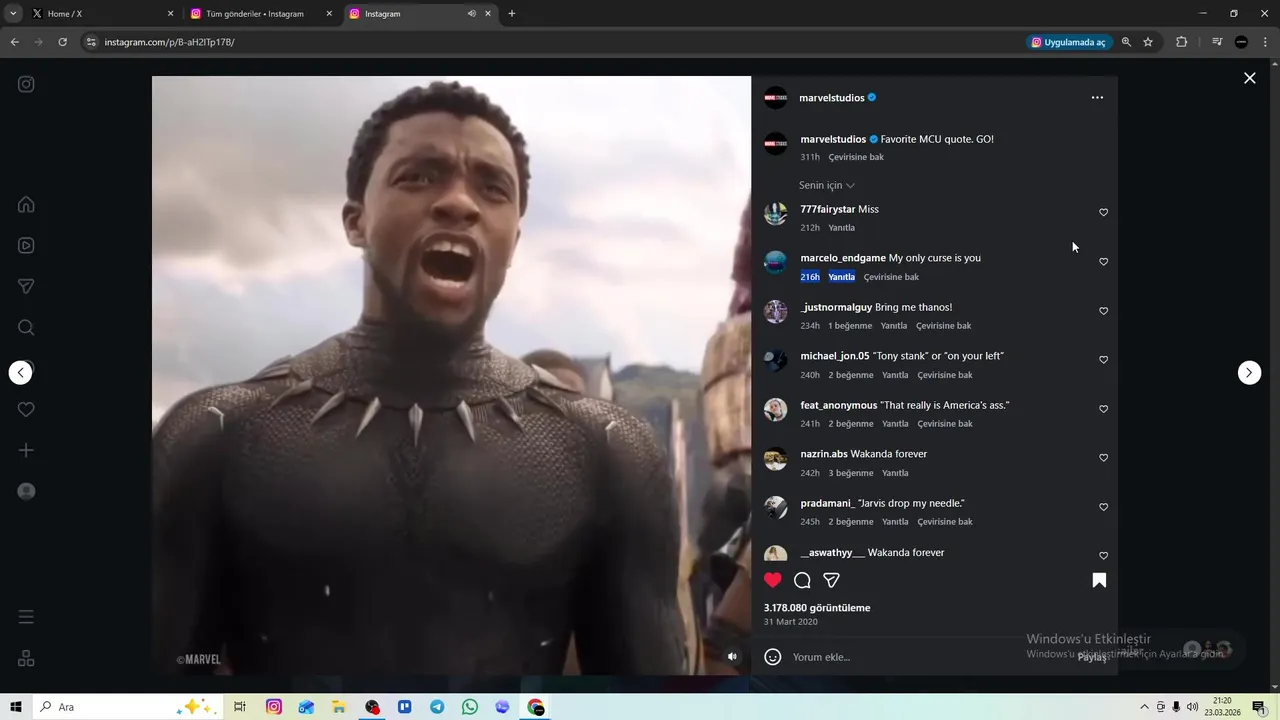The height and width of the screenshot is (720, 1280).
Task: Open Direct messages paper-plane in sidebar
Action: point(26,286)
